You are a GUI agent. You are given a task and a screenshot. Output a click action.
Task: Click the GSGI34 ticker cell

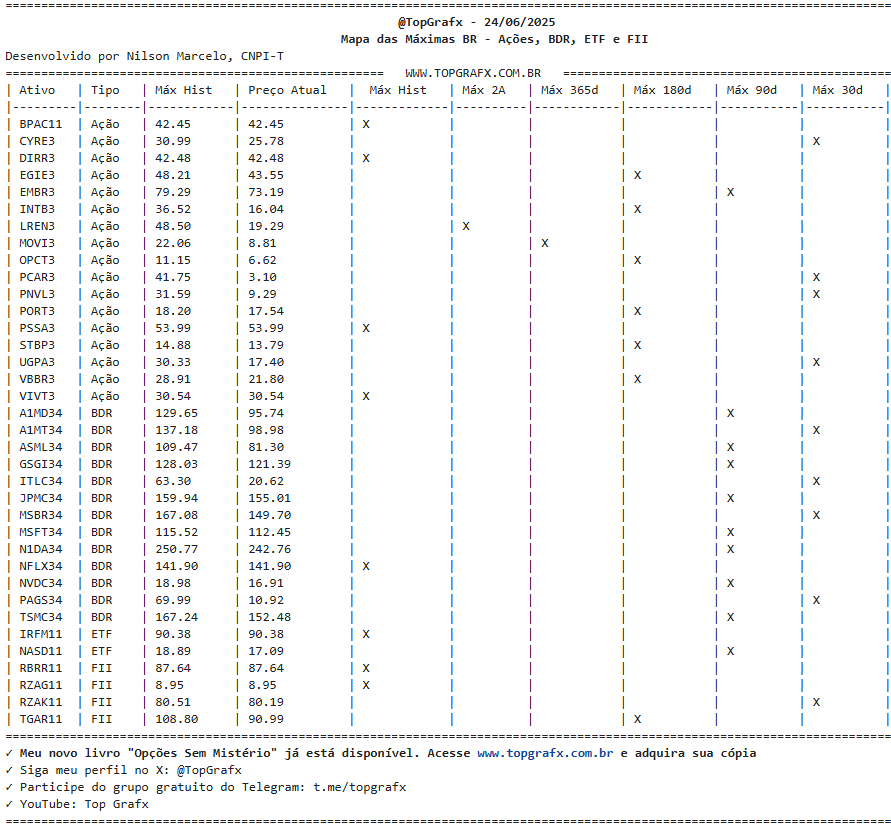[40, 464]
